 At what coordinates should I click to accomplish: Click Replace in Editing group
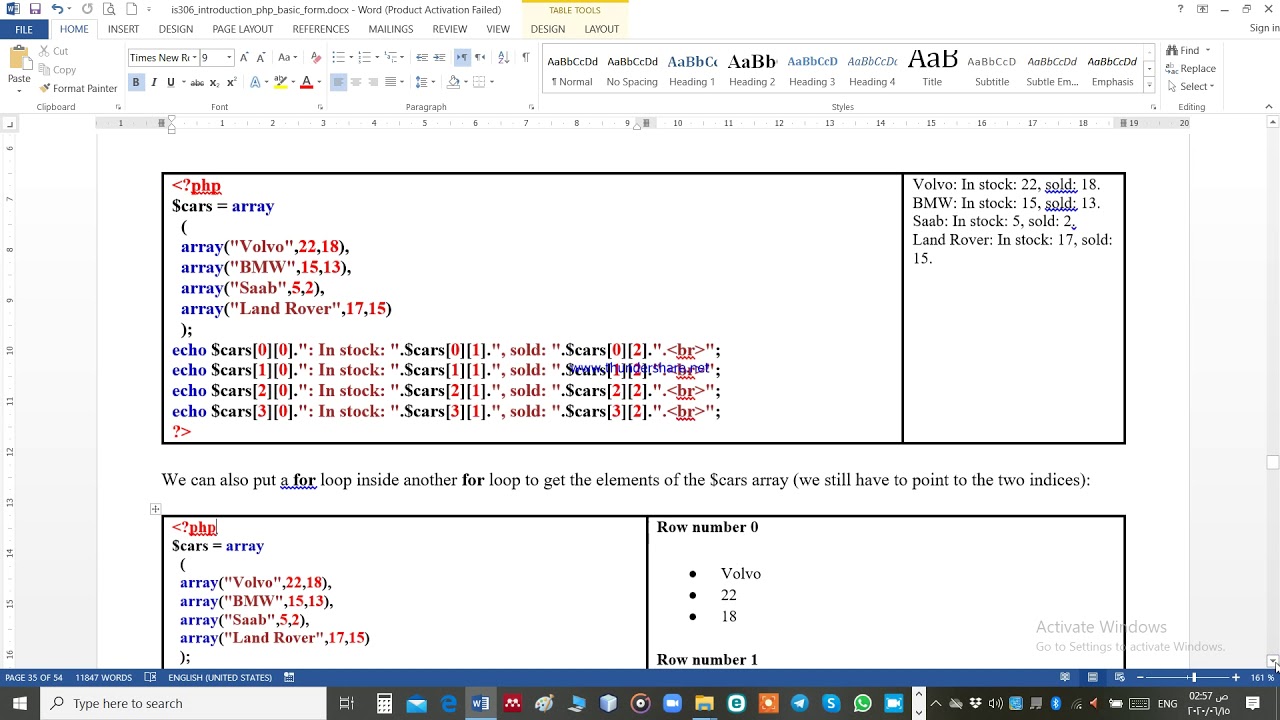(1190, 68)
